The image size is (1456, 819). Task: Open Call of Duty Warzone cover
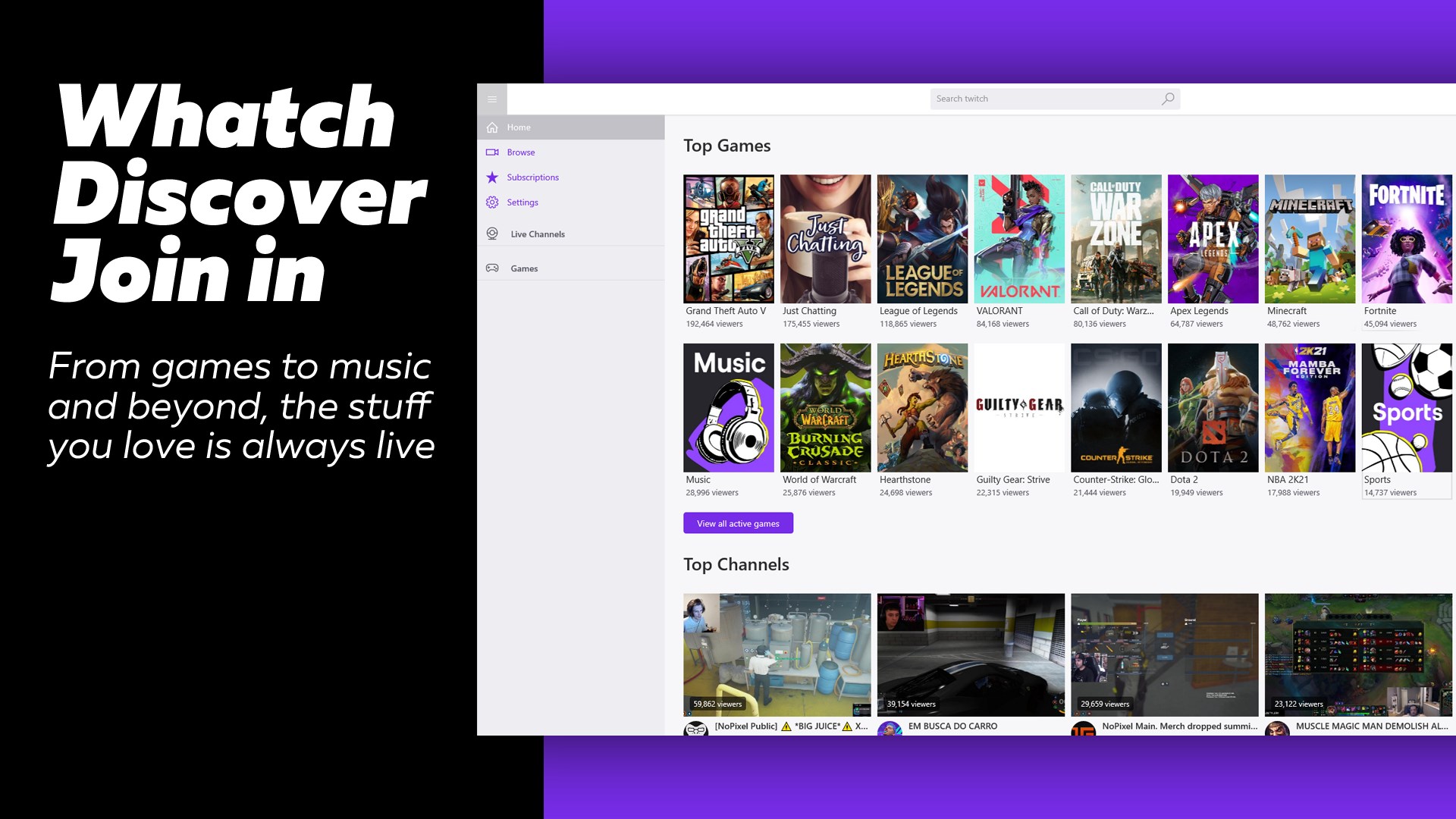coord(1116,239)
